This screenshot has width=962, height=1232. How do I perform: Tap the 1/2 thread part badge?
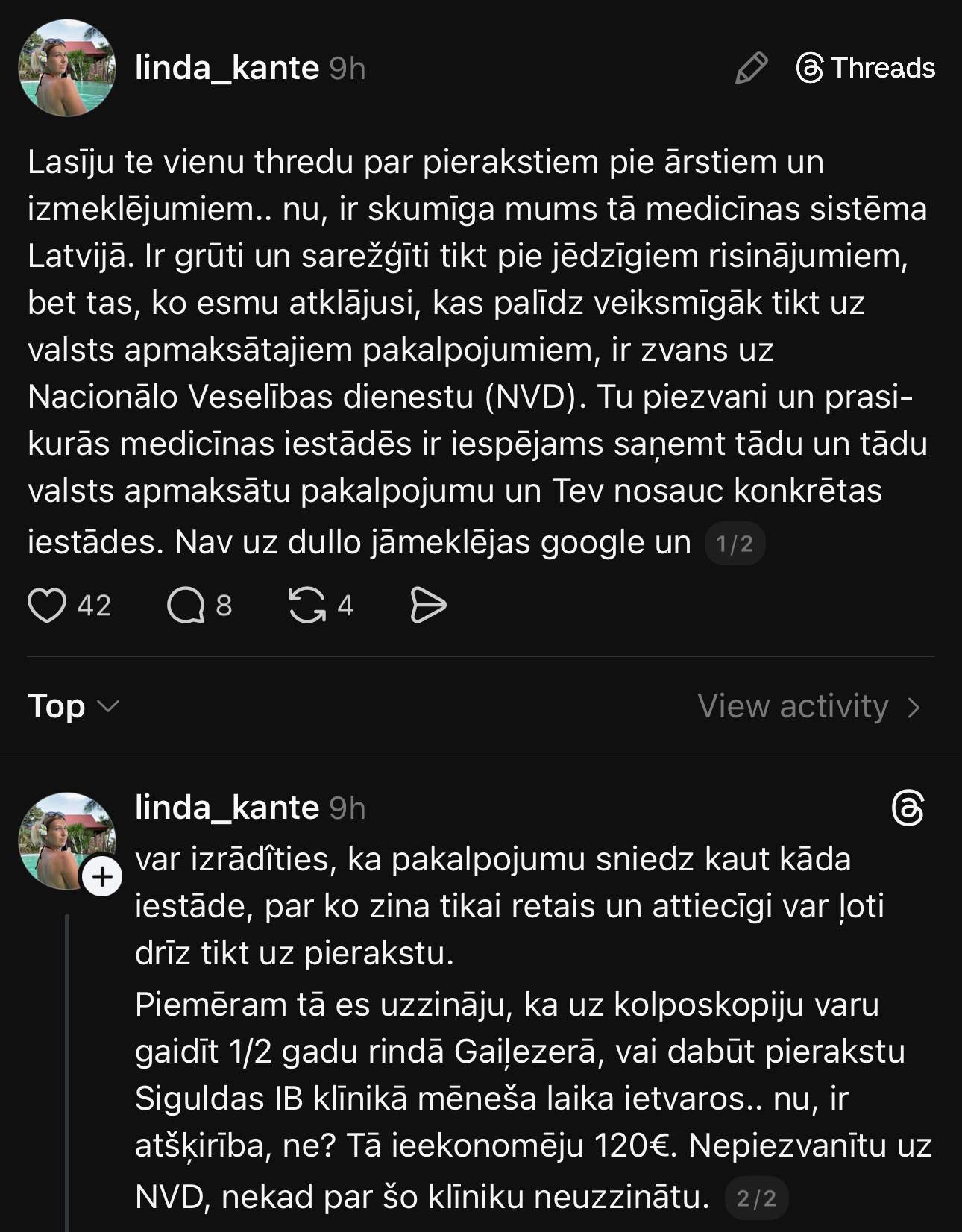point(735,544)
